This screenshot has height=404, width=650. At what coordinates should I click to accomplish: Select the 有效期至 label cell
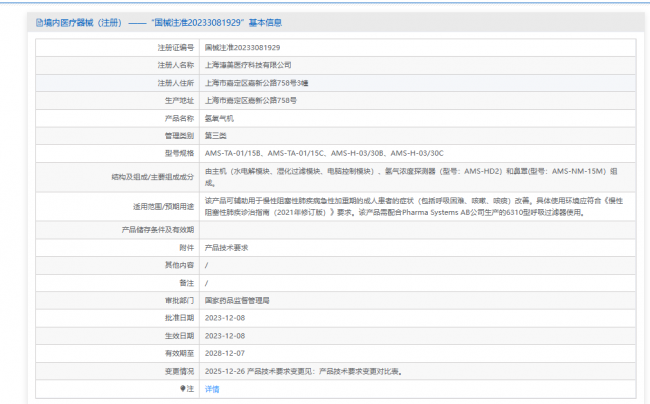point(118,353)
